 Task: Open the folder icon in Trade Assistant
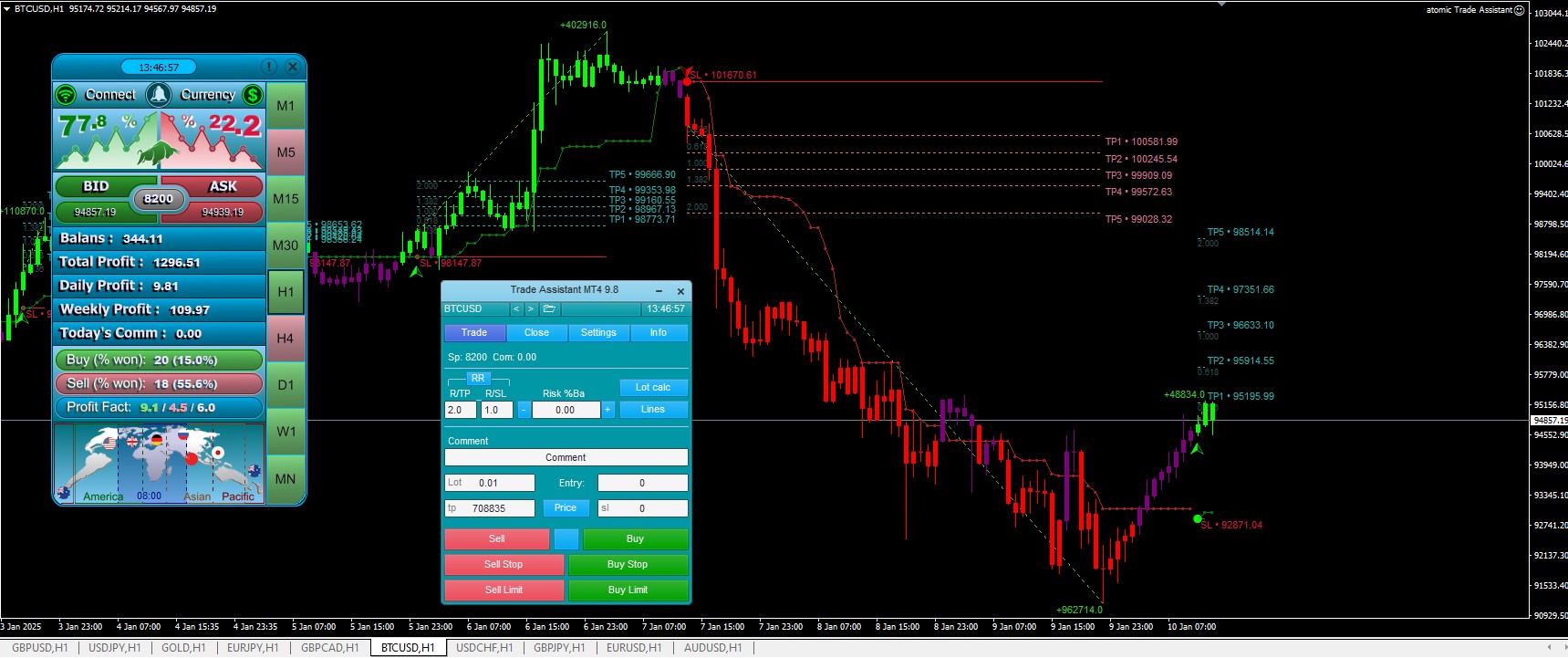tap(549, 309)
